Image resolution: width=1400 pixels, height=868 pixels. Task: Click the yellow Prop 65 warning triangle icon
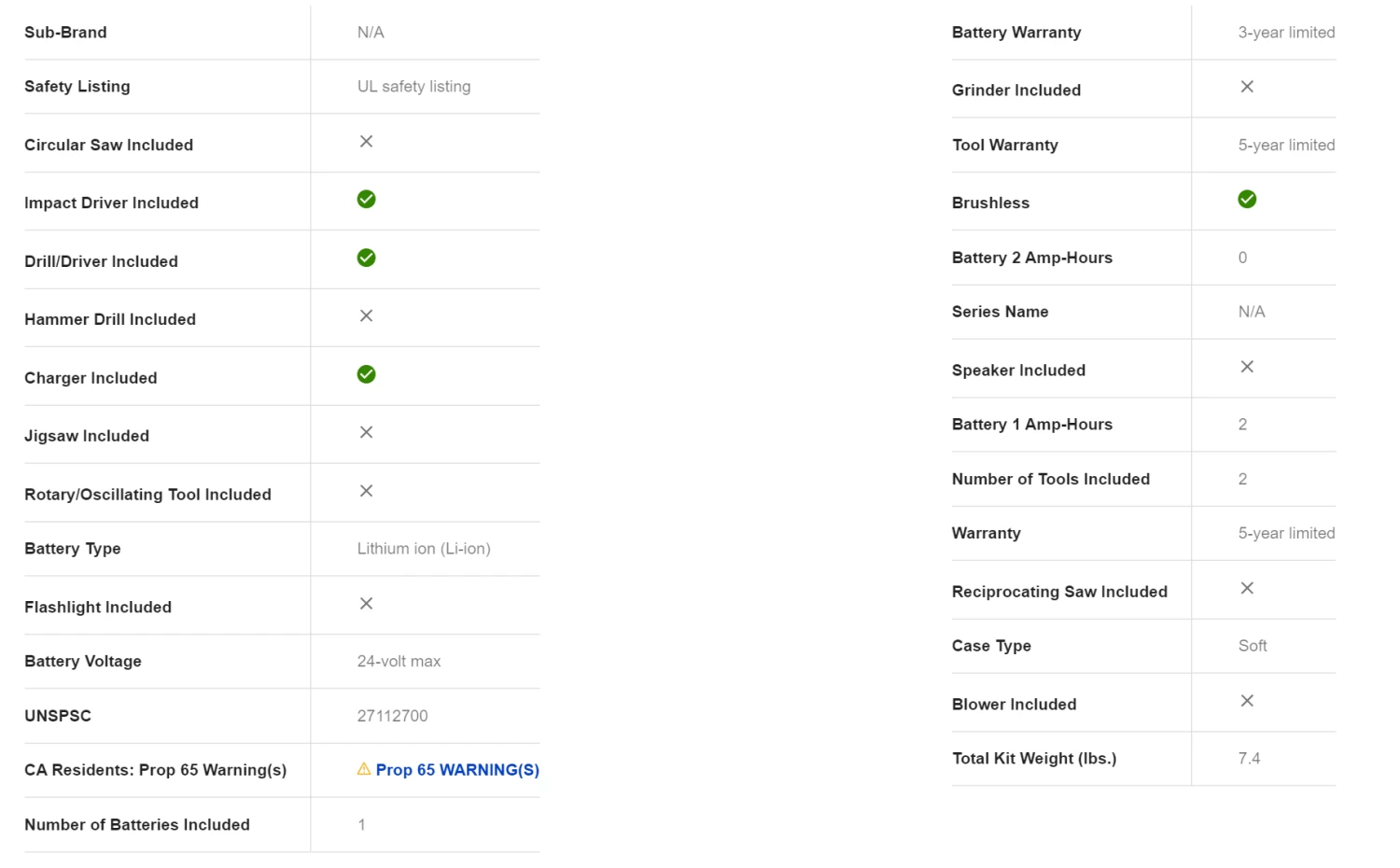pos(364,769)
